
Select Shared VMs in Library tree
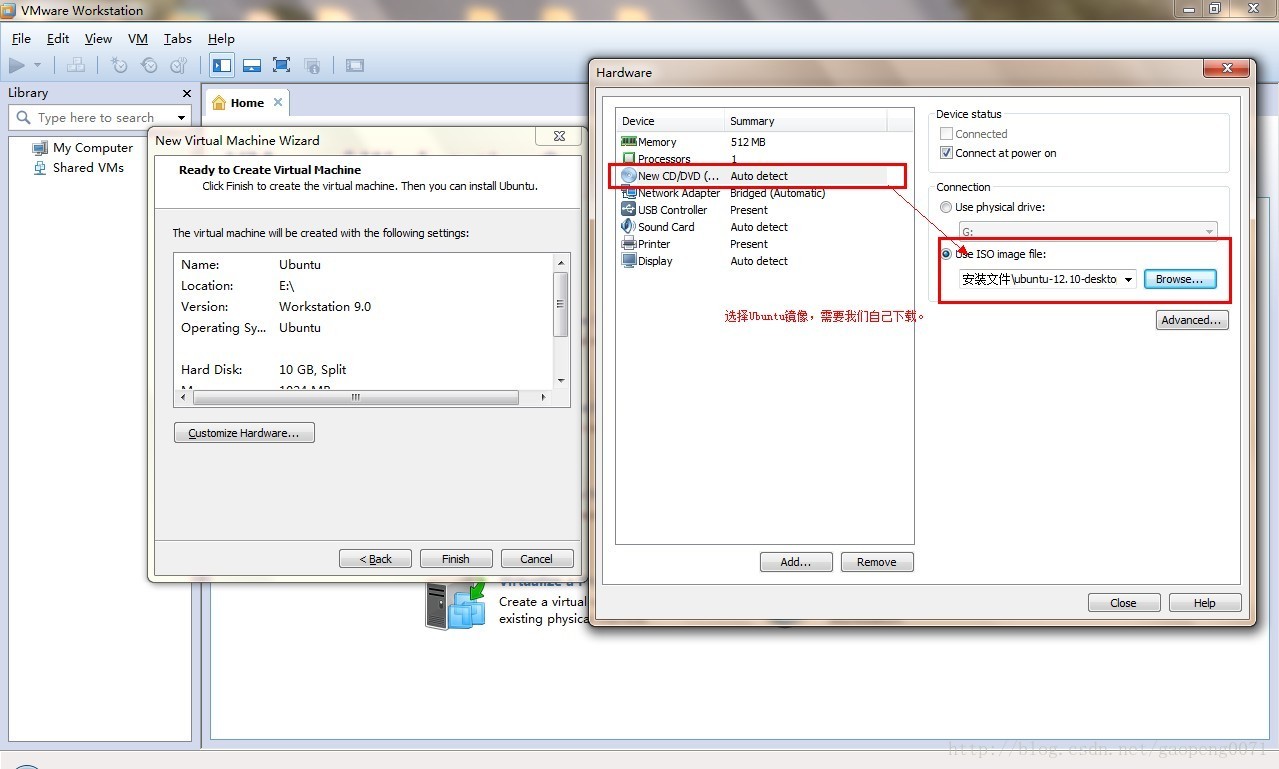pos(88,167)
